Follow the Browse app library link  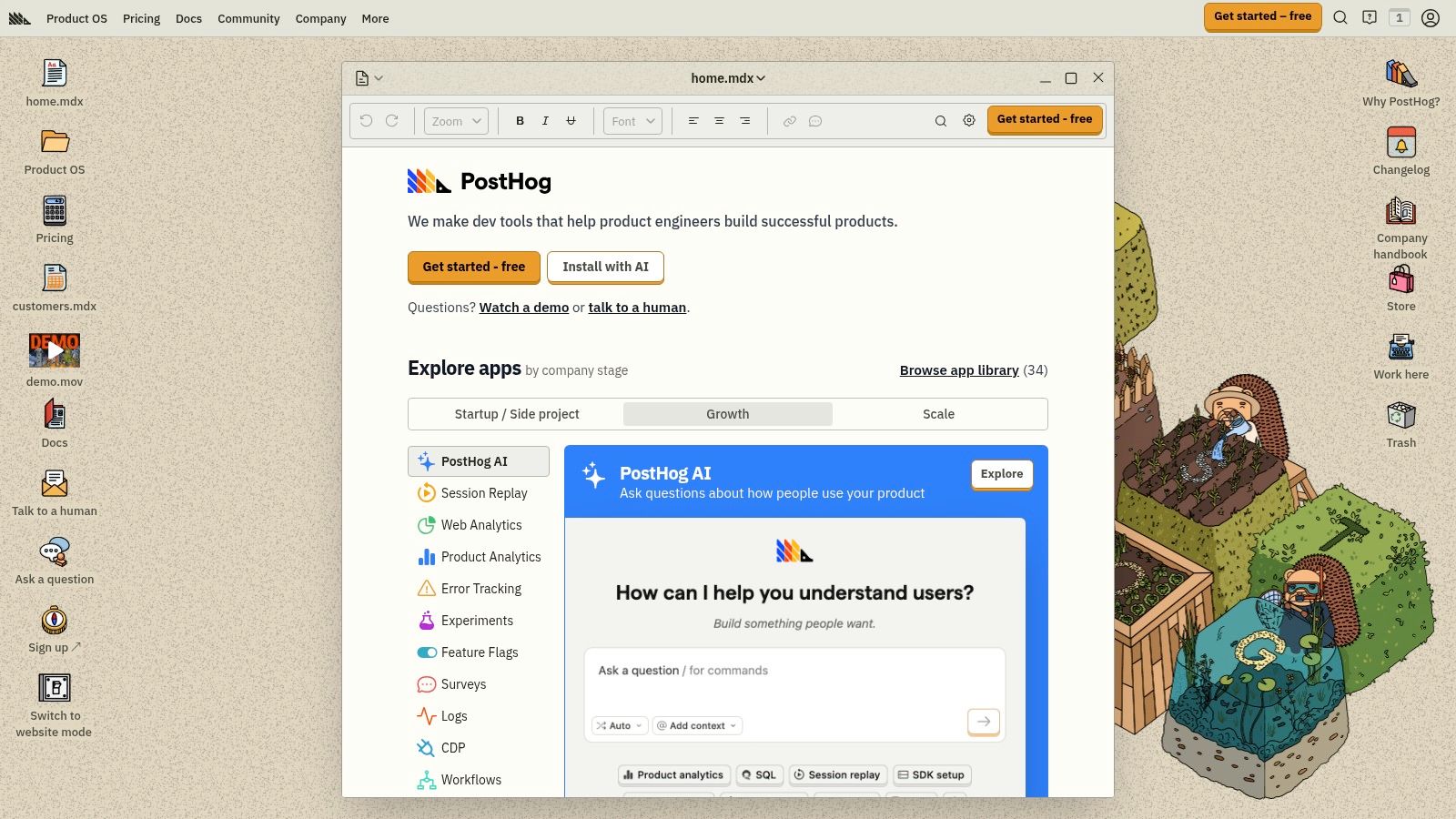pos(958,370)
